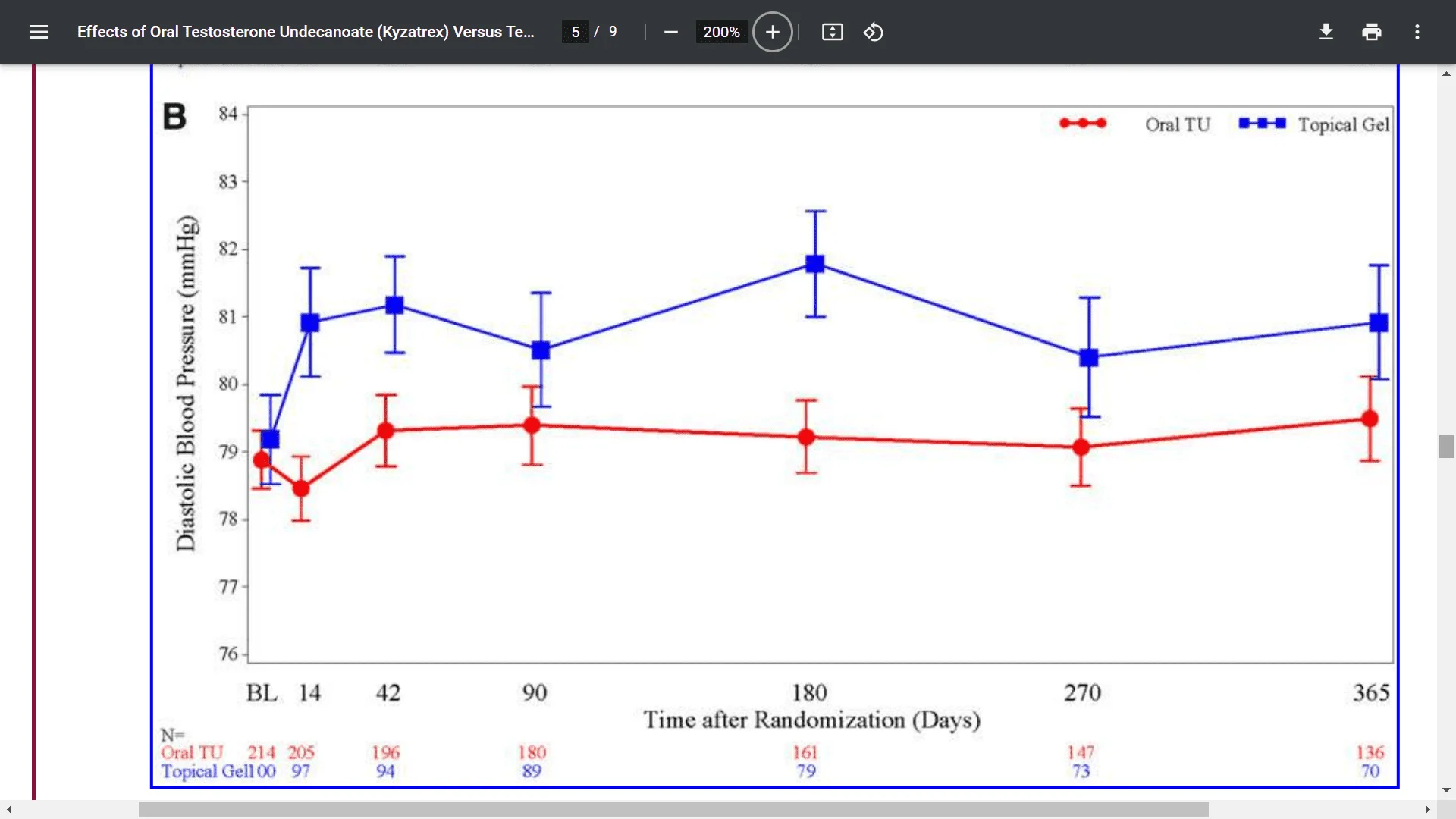Click the blue data square at day 180
Screen dimensions: 1456x819
click(x=815, y=264)
